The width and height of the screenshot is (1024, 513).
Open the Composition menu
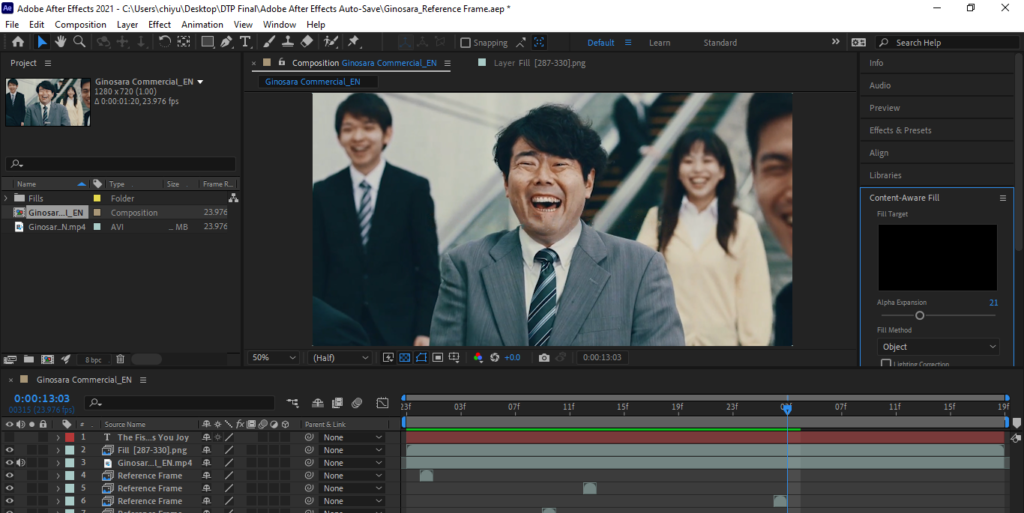[80, 24]
